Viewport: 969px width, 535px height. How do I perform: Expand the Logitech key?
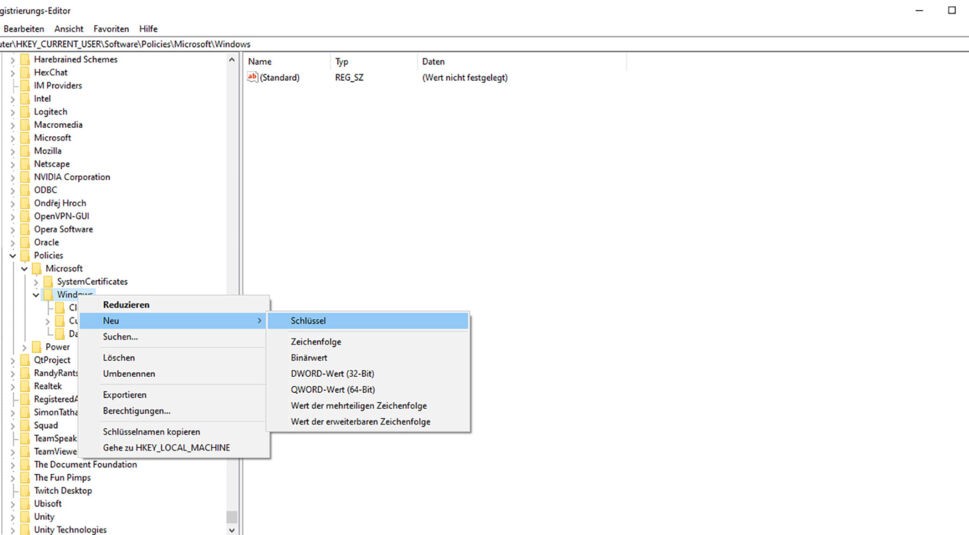point(12,112)
